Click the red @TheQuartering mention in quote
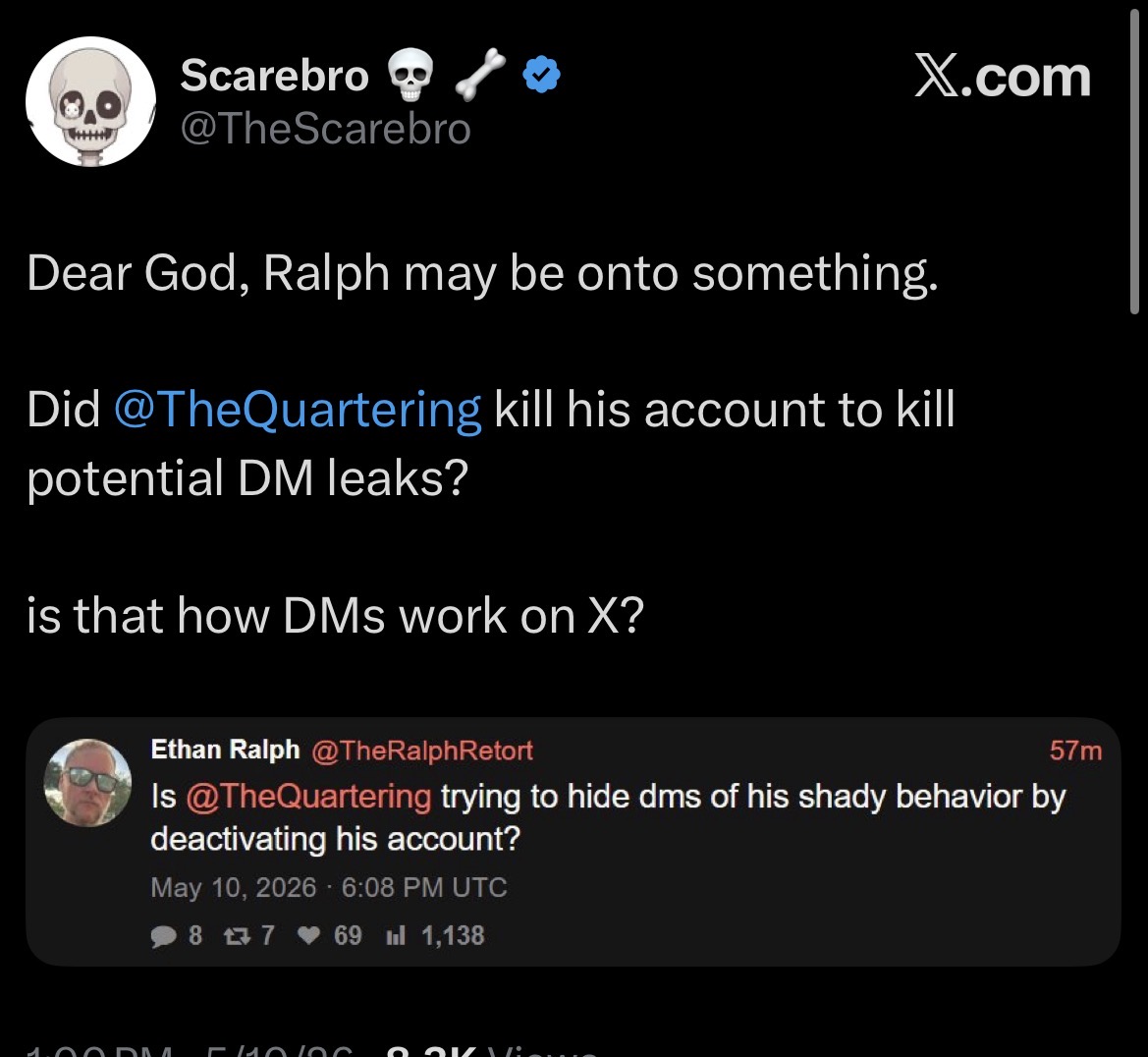This screenshot has height=1057, width=1148. pyautogui.click(x=309, y=797)
